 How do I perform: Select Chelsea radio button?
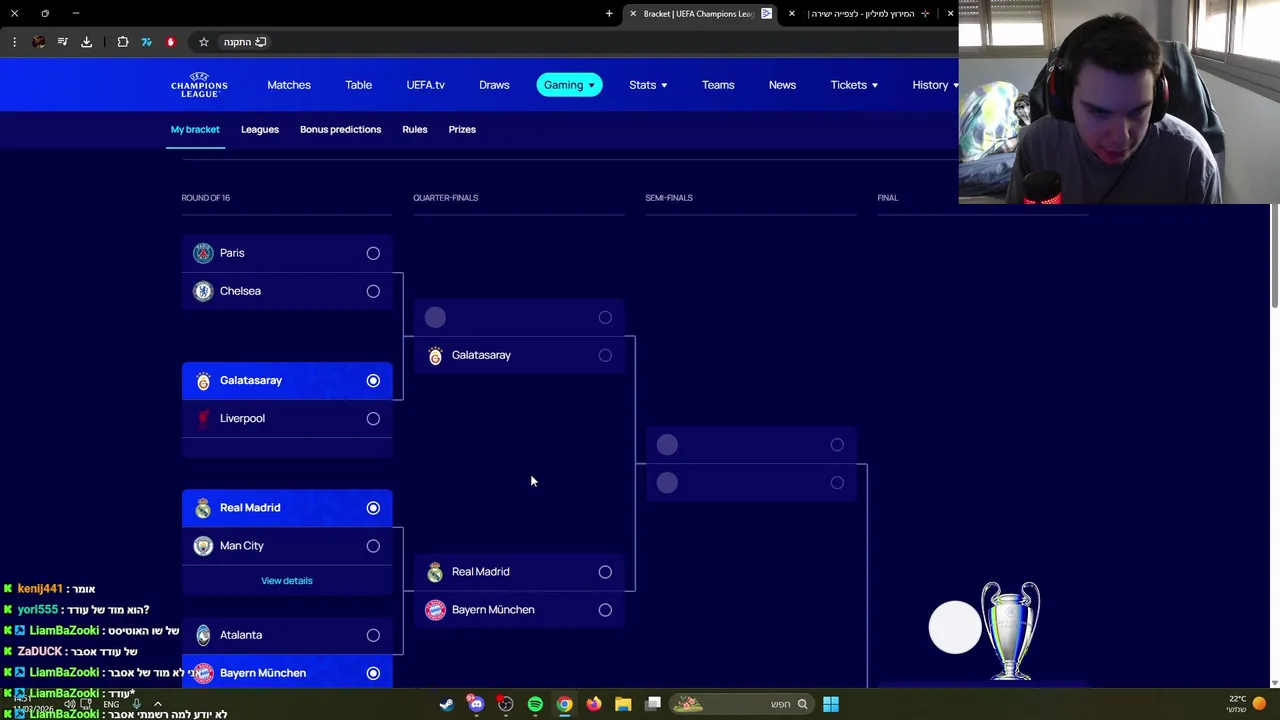373,292
